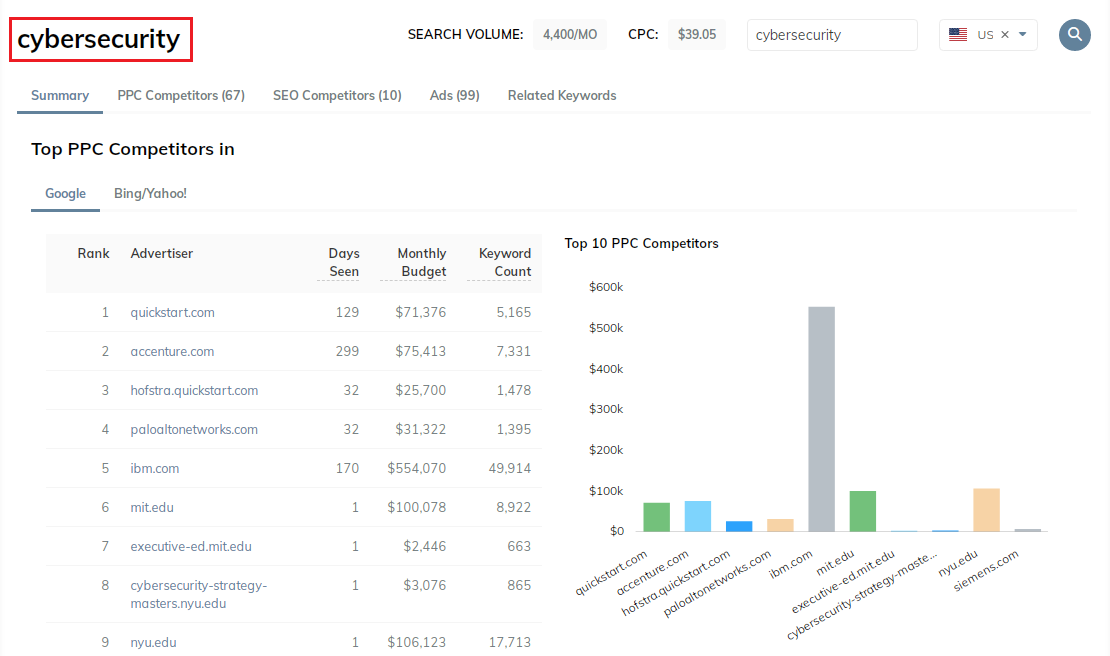Open the nyu.edu advertiser link in row 9
This screenshot has height=656, width=1110.
pyautogui.click(x=153, y=642)
